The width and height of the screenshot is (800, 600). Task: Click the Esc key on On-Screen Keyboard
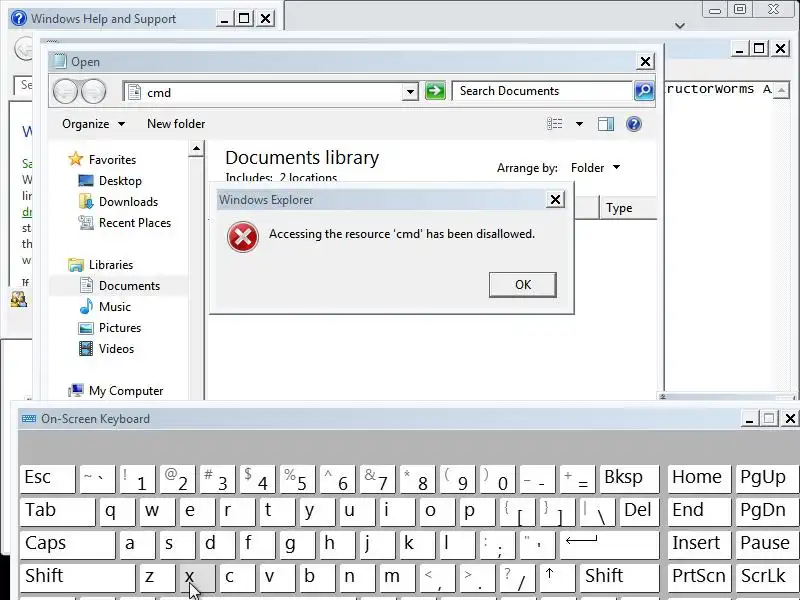pyautogui.click(x=47, y=479)
